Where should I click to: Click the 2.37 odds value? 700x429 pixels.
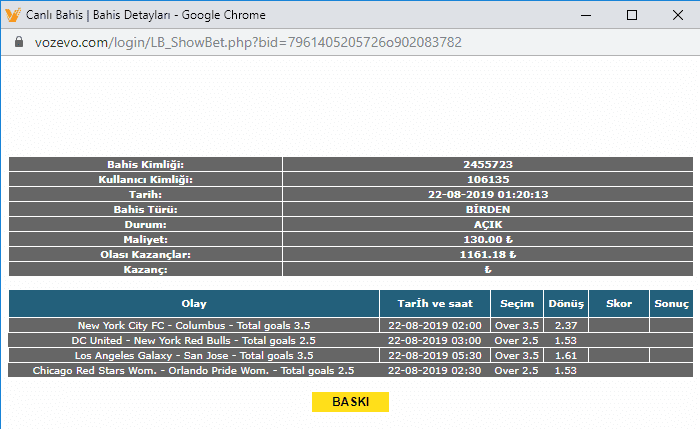pyautogui.click(x=566, y=325)
